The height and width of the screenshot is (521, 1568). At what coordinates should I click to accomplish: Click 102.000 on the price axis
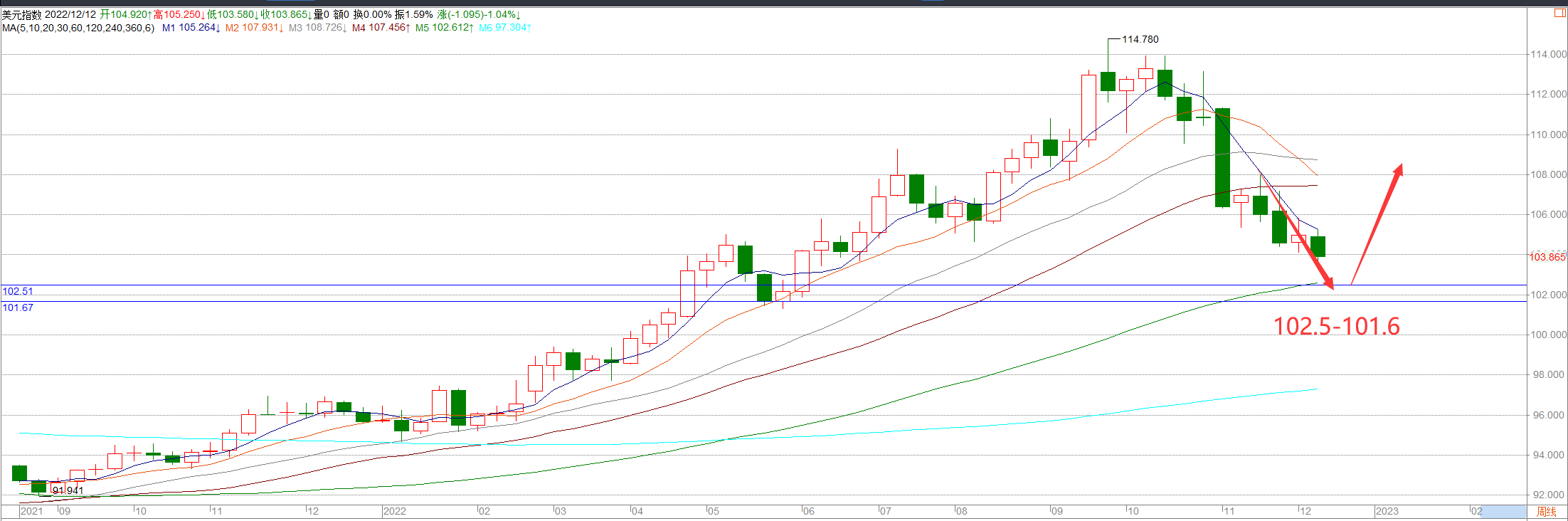[1548, 295]
